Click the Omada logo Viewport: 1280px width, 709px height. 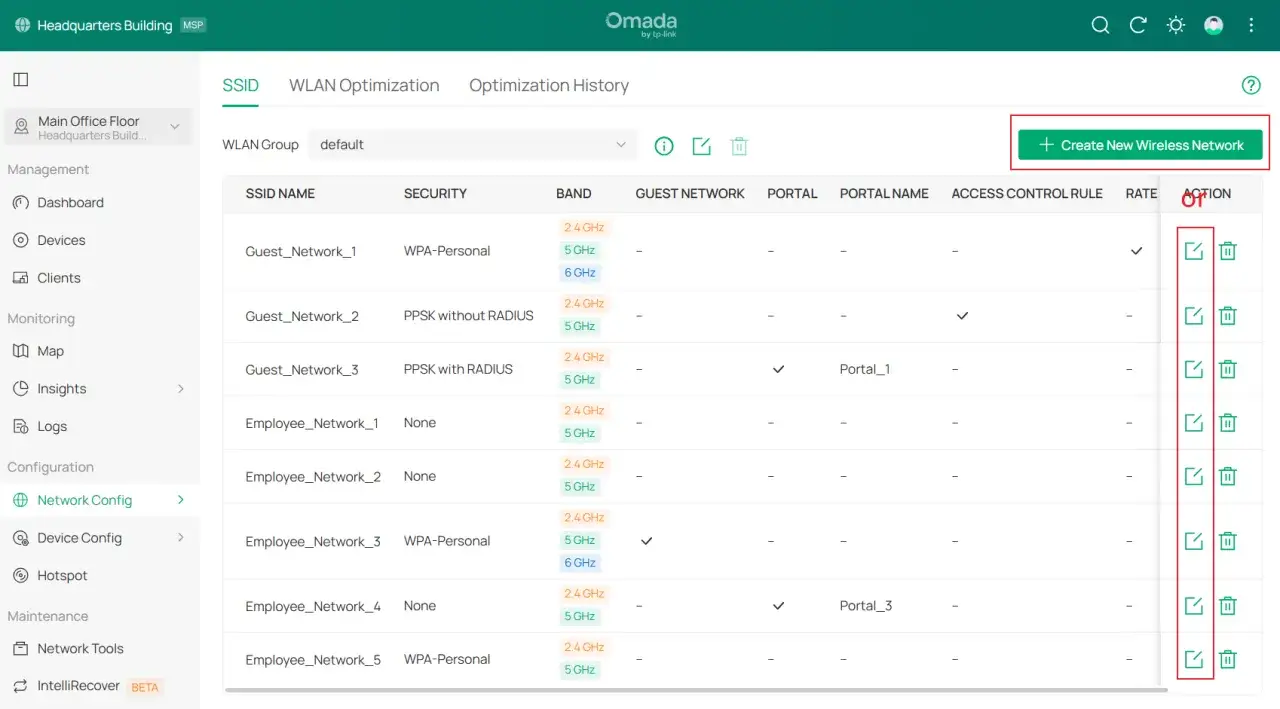coord(641,25)
